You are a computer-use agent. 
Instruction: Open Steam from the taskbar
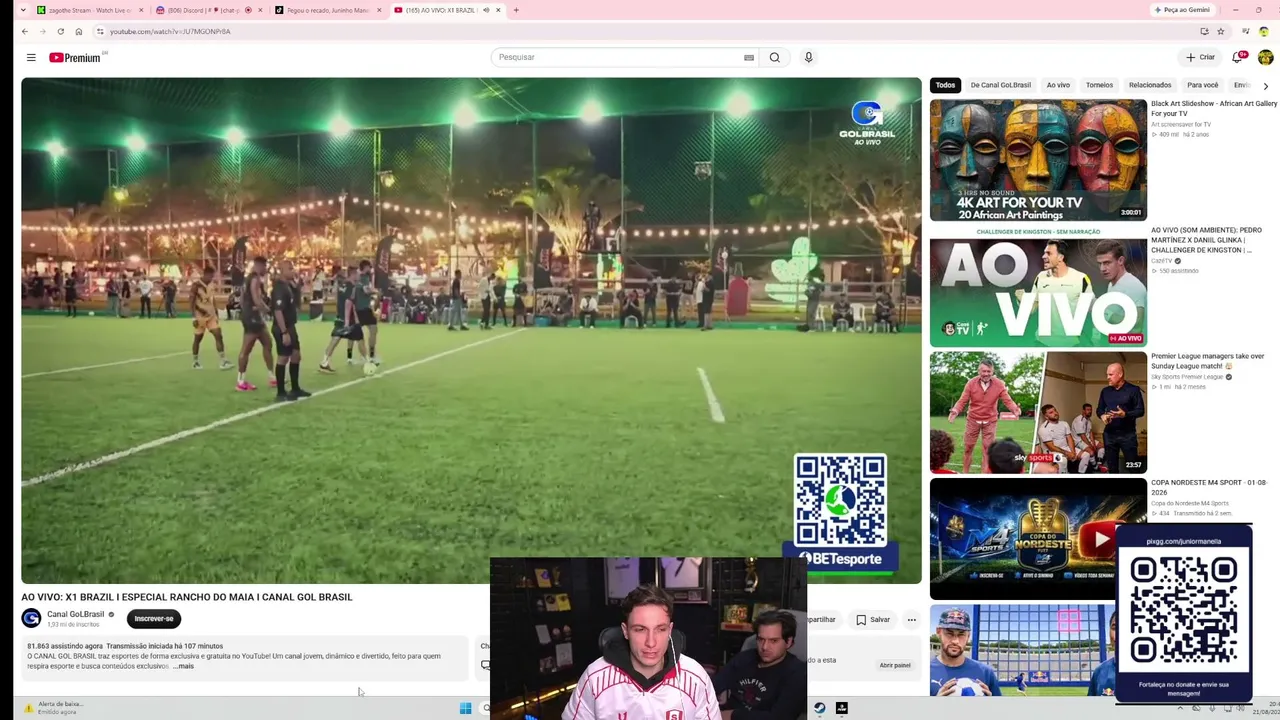[819, 708]
